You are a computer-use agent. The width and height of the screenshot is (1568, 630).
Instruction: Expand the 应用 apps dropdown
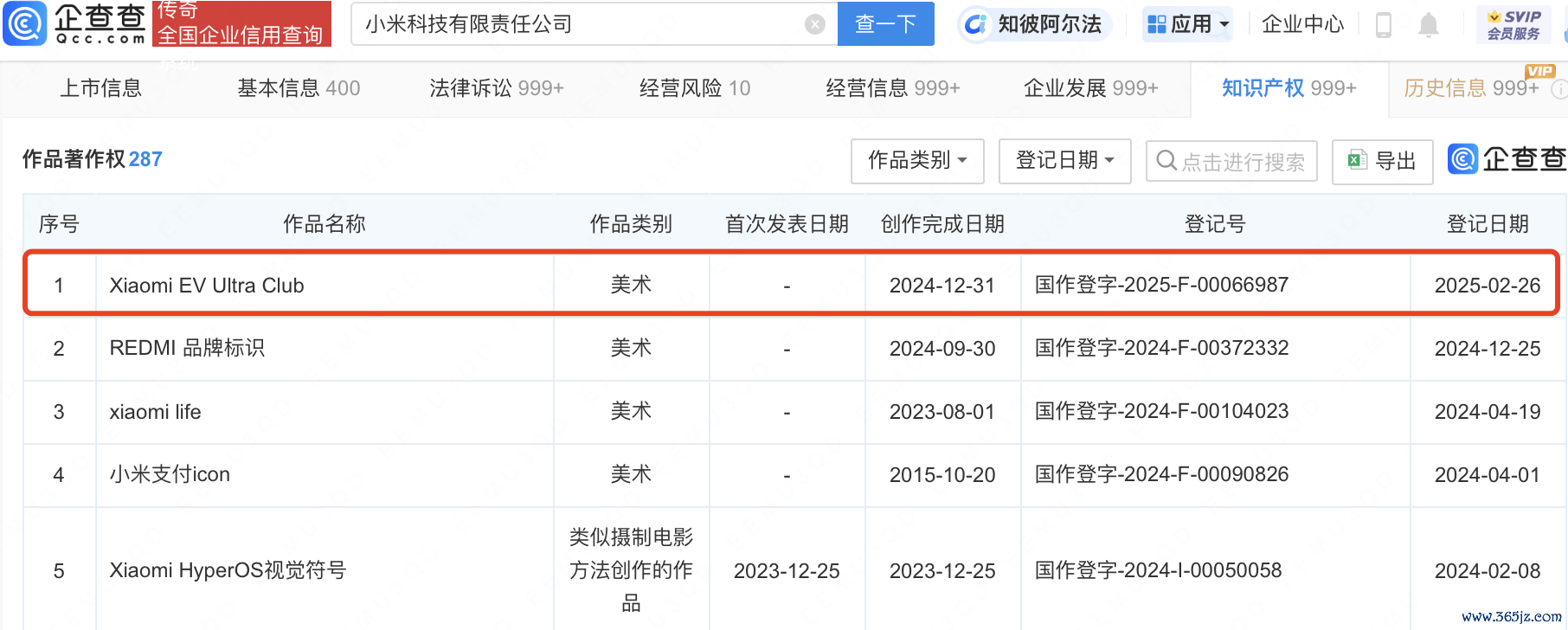tap(1188, 24)
